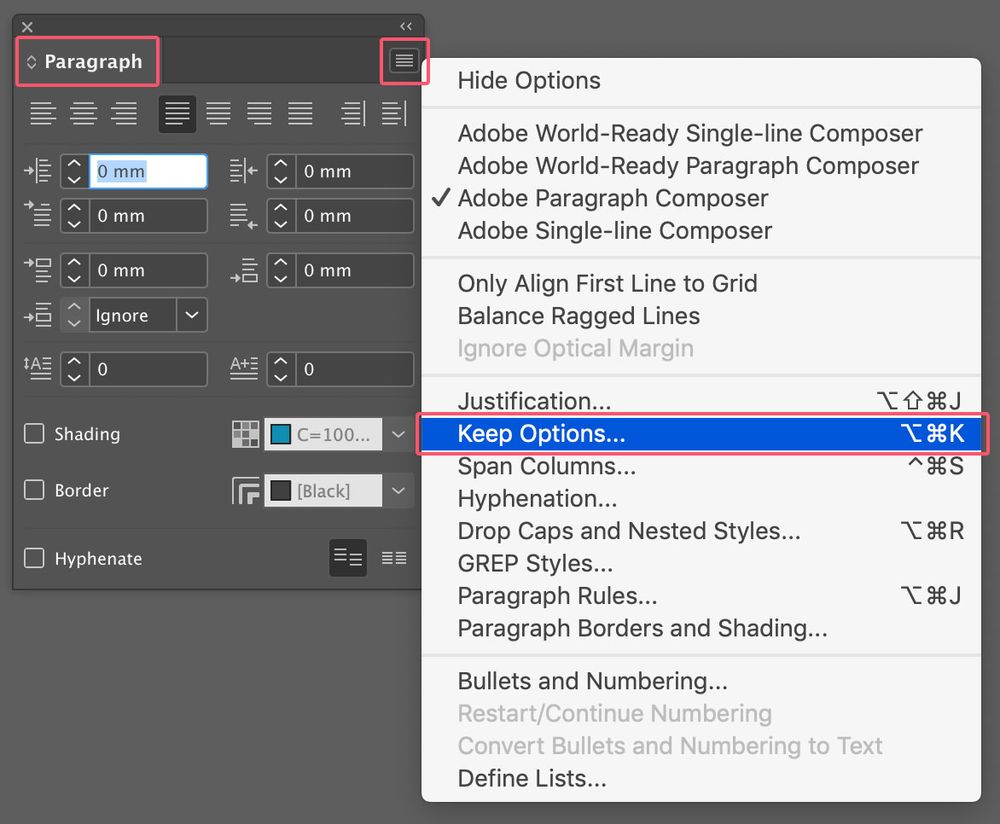Click Hide Options at the top of the menu

click(x=528, y=80)
